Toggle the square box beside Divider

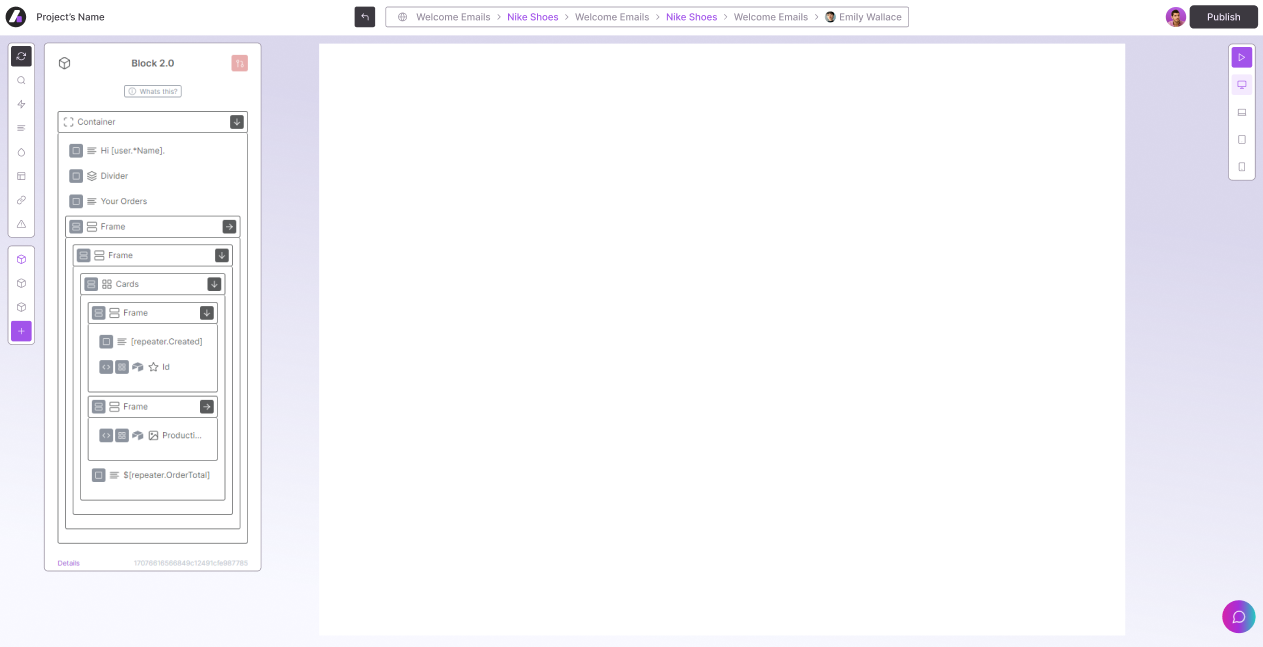point(76,176)
